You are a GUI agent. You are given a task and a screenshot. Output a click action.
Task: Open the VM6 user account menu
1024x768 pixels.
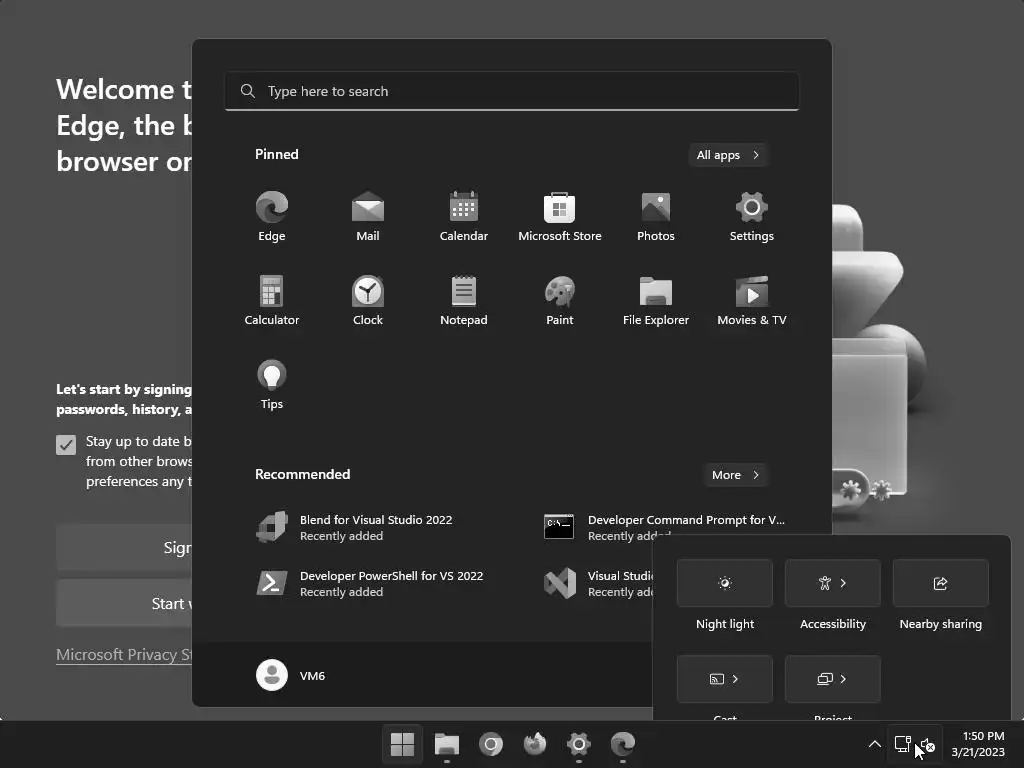[291, 675]
